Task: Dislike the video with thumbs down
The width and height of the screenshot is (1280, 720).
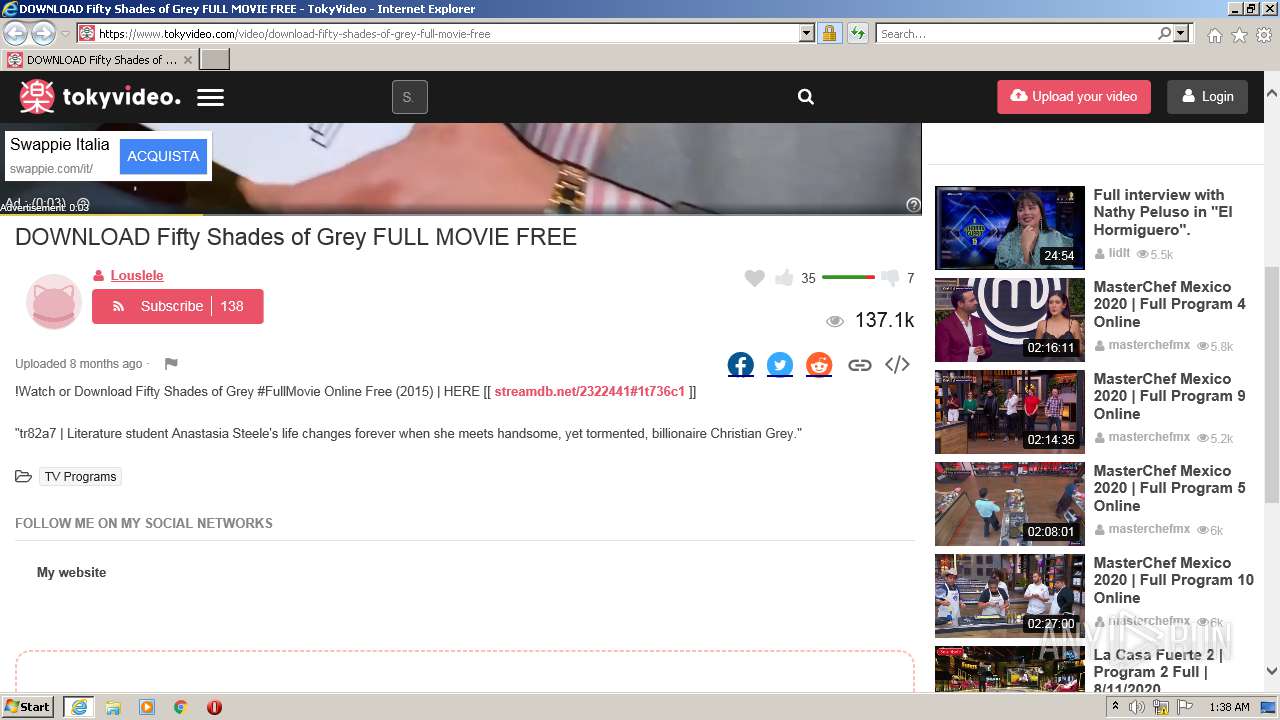Action: pos(890,278)
